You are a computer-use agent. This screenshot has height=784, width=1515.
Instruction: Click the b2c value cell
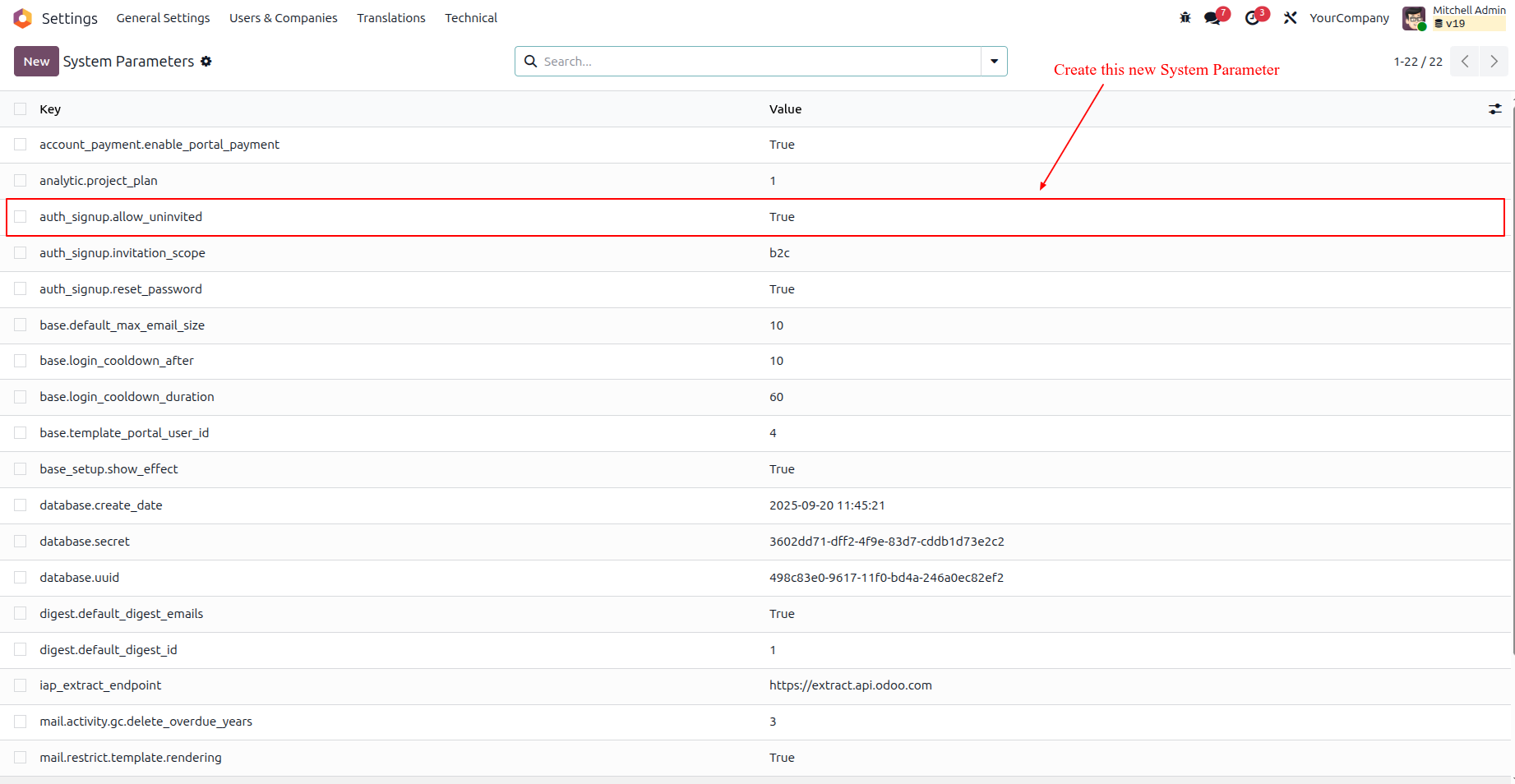click(x=779, y=253)
